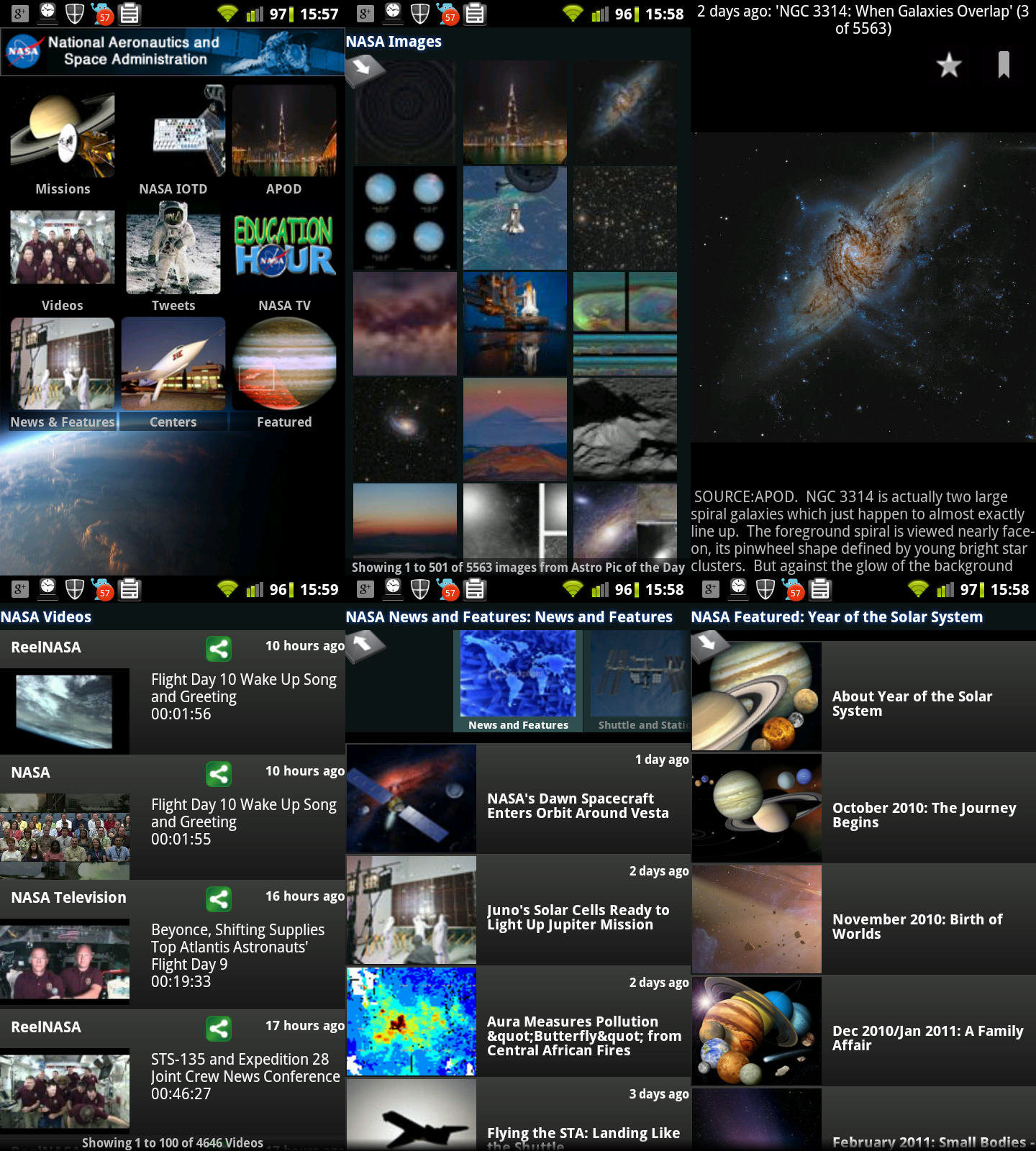Play the 00:01:56 Flight Day 10 video thumbnail
Image resolution: width=1036 pixels, height=1151 pixels.
[65, 711]
